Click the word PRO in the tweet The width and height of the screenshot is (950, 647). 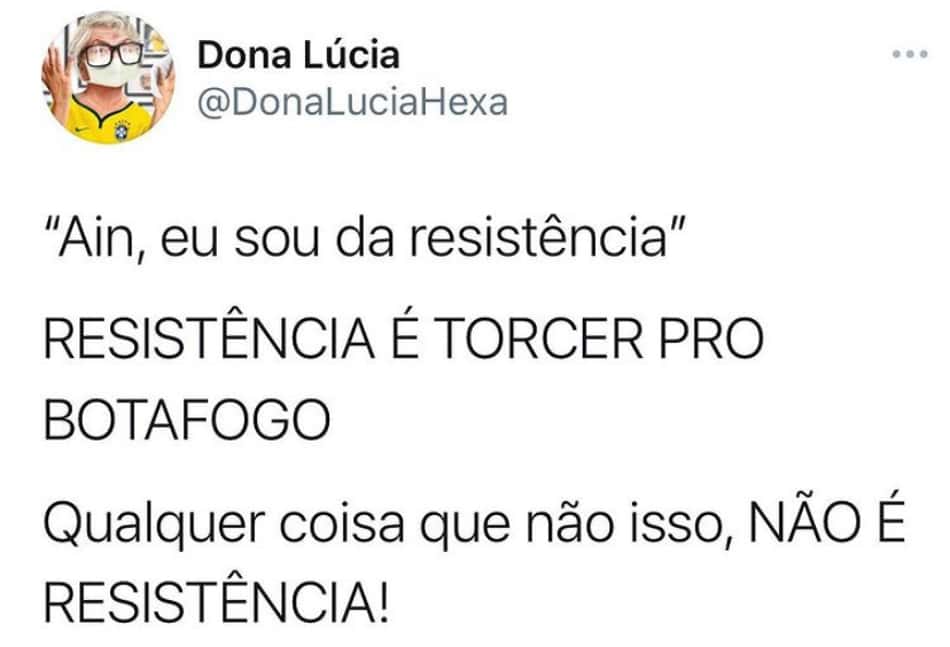pyautogui.click(x=711, y=338)
